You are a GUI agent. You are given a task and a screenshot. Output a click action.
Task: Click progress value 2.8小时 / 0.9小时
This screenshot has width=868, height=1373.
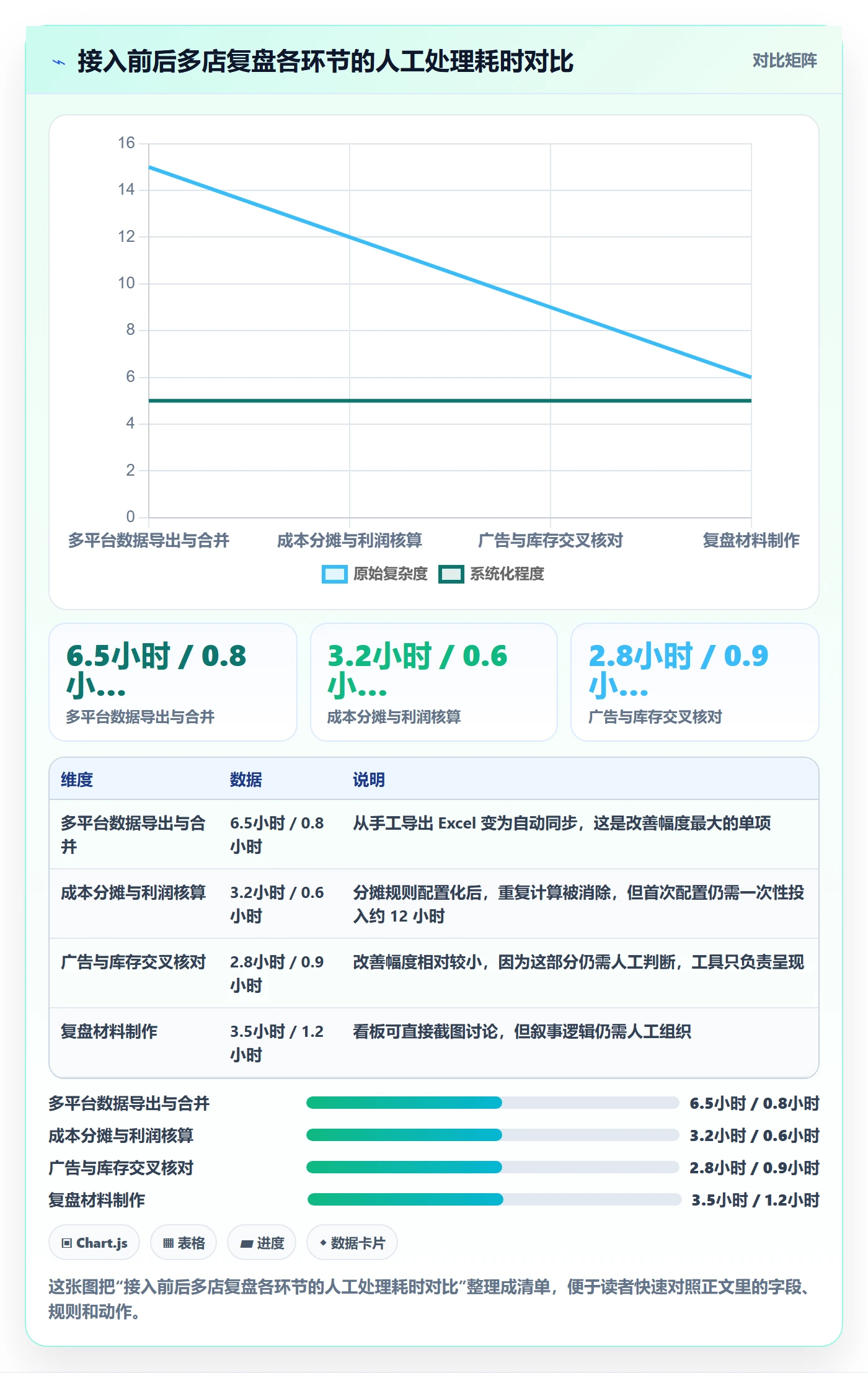pyautogui.click(x=755, y=1168)
